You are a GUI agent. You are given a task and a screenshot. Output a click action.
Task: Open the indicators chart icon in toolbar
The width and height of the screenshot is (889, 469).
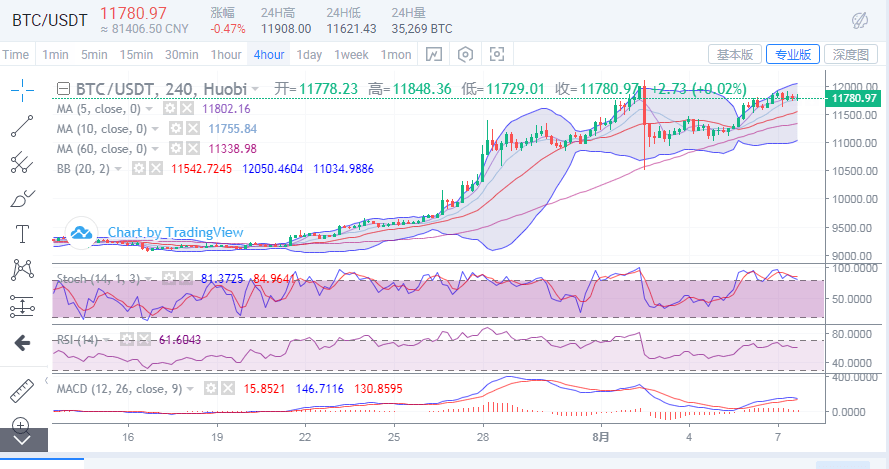[434, 54]
